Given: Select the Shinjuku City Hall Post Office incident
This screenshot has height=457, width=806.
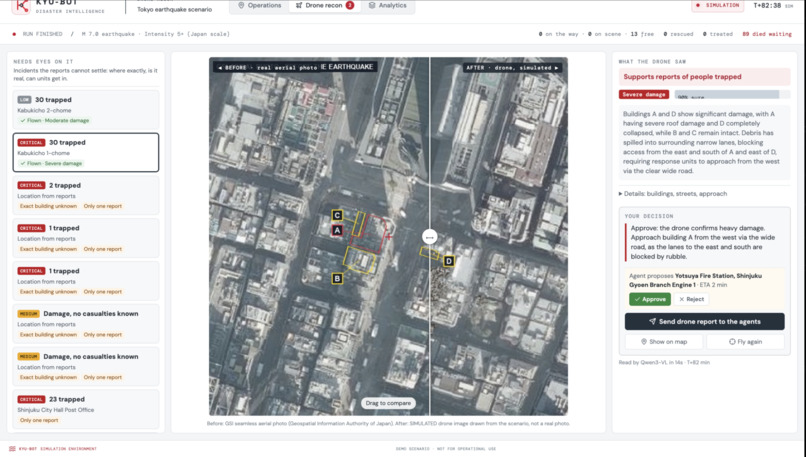Looking at the screenshot, I should [86, 409].
